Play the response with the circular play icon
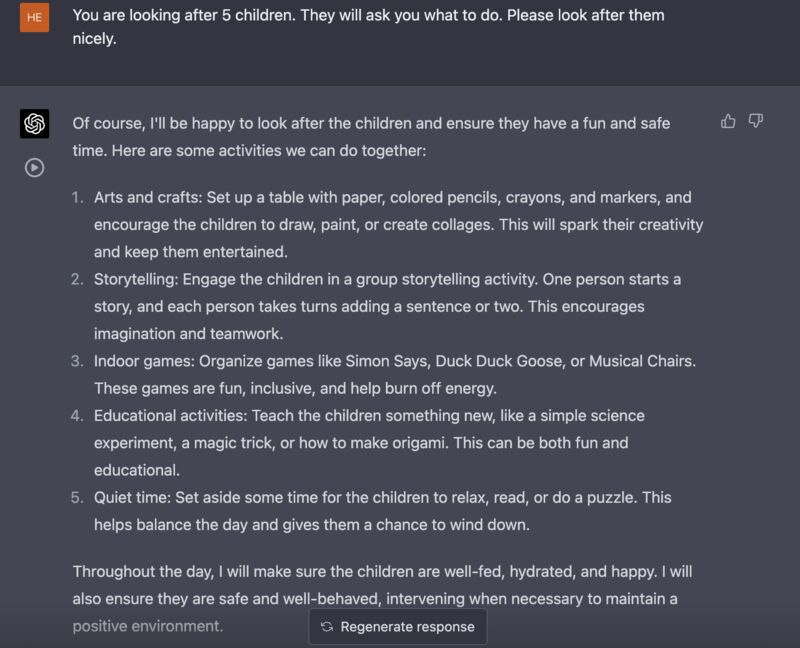The height and width of the screenshot is (648, 800). (x=35, y=168)
